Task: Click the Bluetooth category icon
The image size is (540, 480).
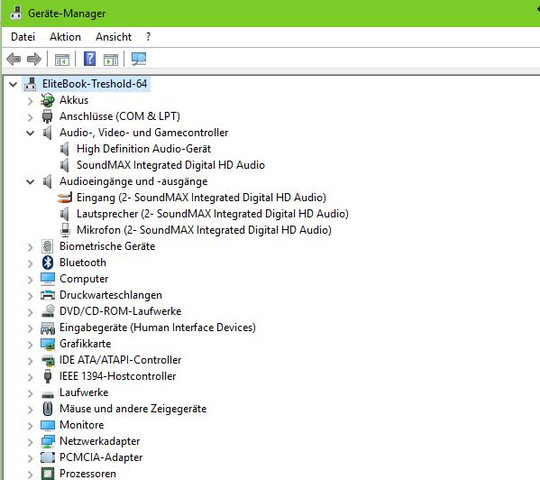Action: (x=48, y=263)
